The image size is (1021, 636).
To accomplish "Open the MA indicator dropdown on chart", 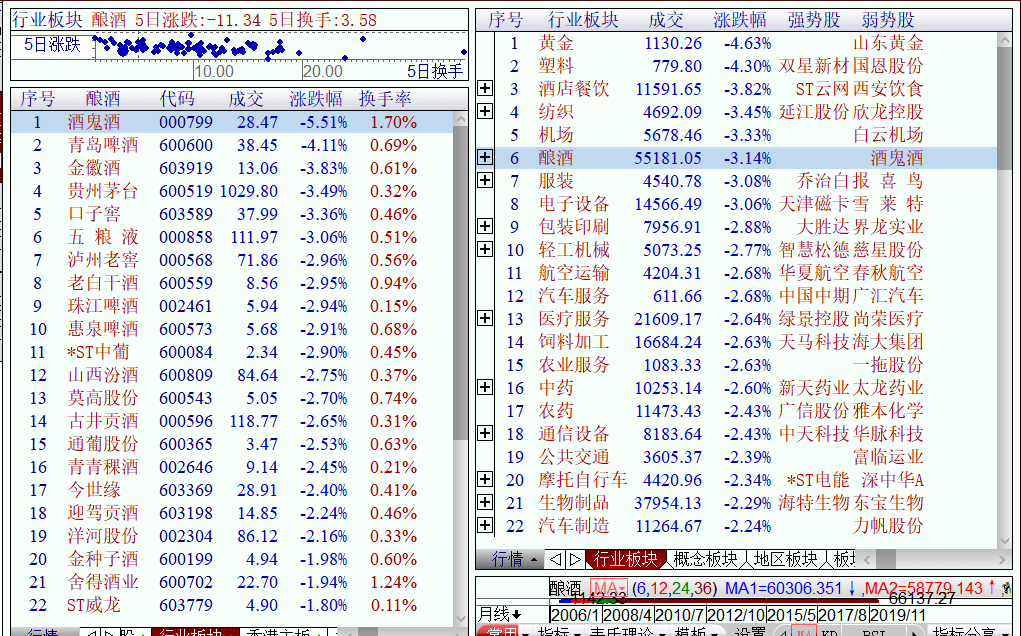I will pos(608,588).
